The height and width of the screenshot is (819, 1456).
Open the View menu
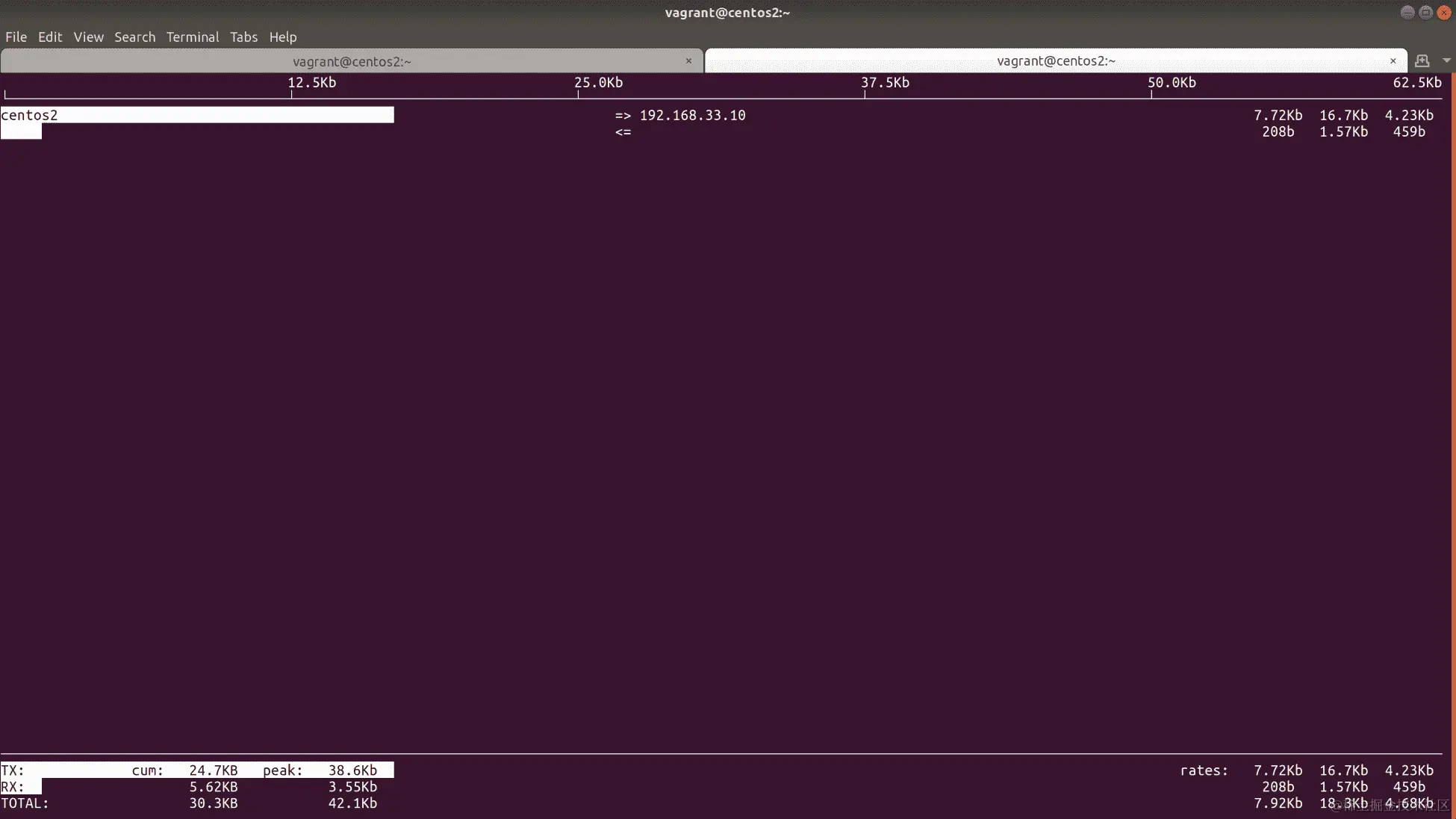pyautogui.click(x=88, y=37)
